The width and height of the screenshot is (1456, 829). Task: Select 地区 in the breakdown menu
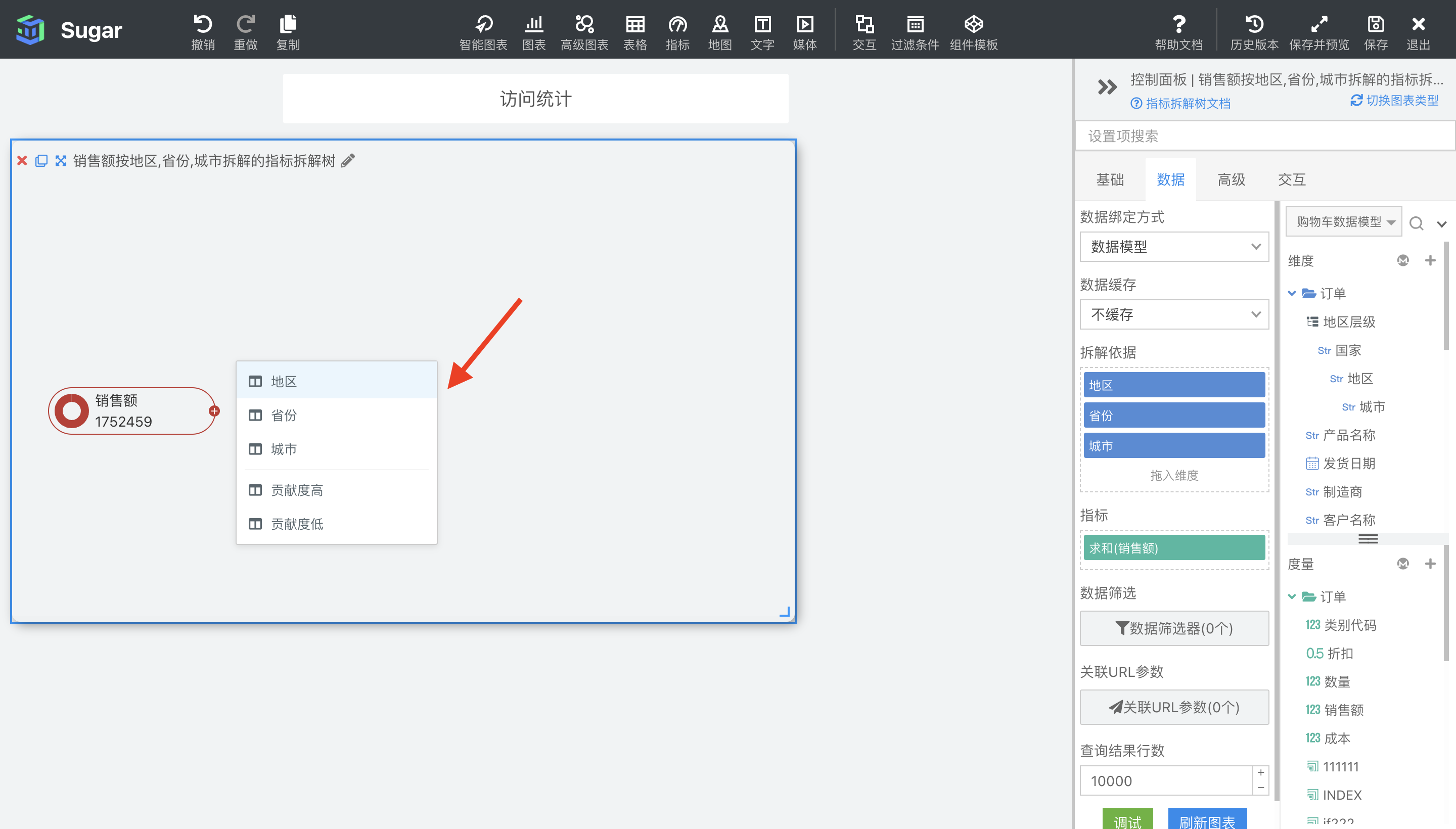click(x=337, y=381)
